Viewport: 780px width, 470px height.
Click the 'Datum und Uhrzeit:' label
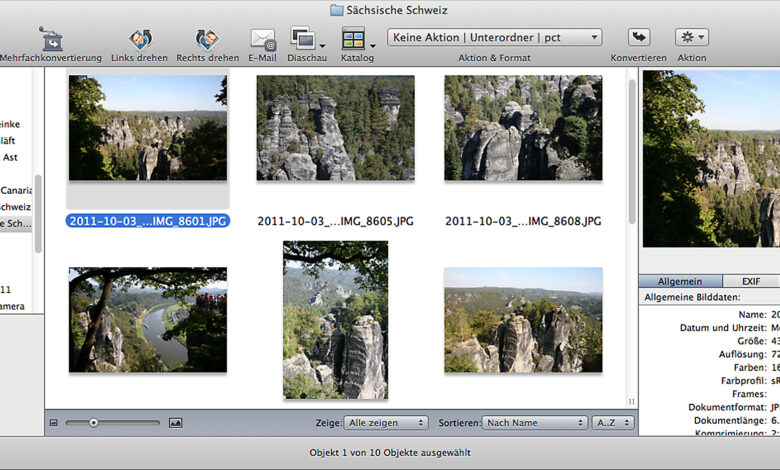tap(723, 328)
